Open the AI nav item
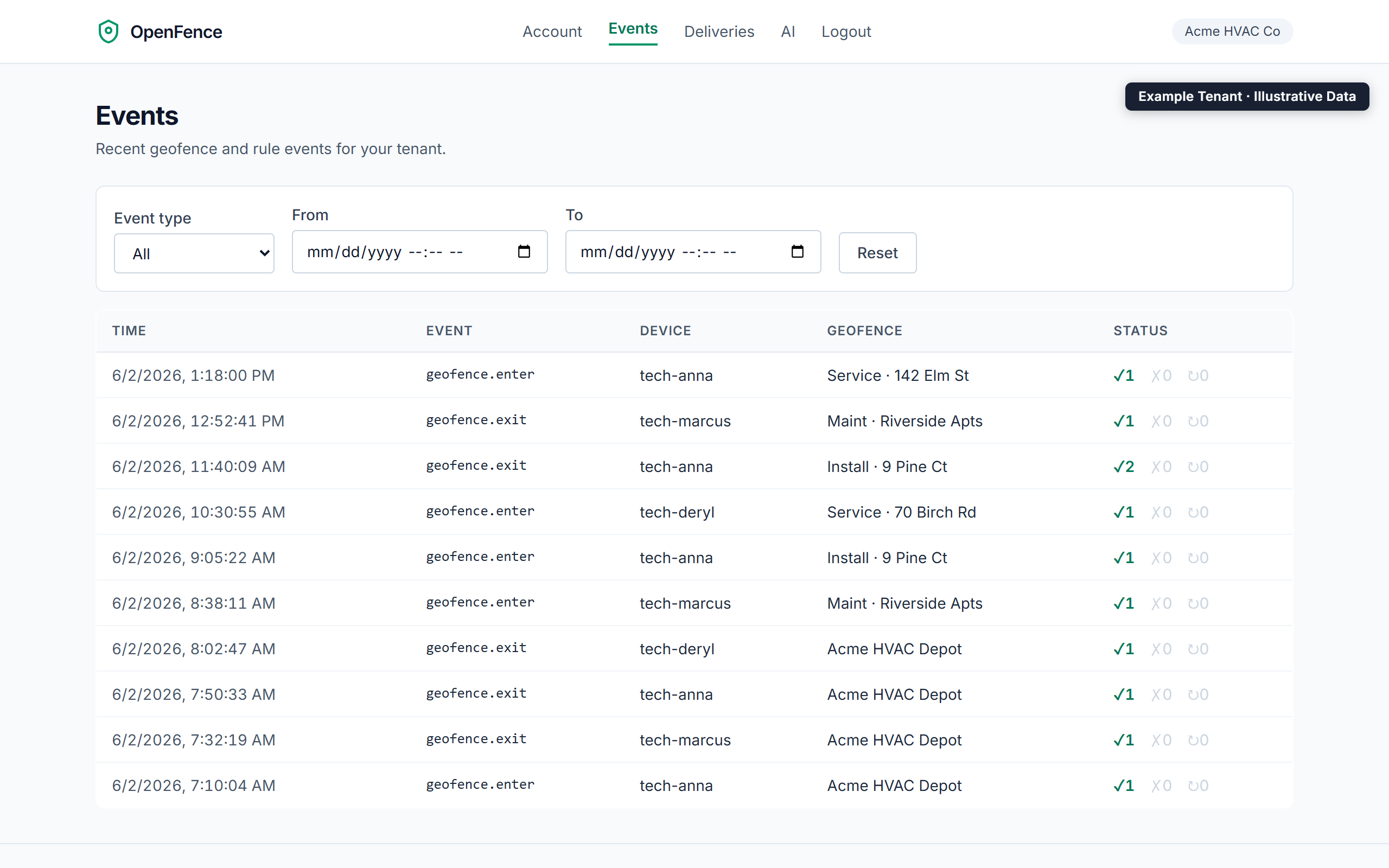The image size is (1389, 868). 787,31
